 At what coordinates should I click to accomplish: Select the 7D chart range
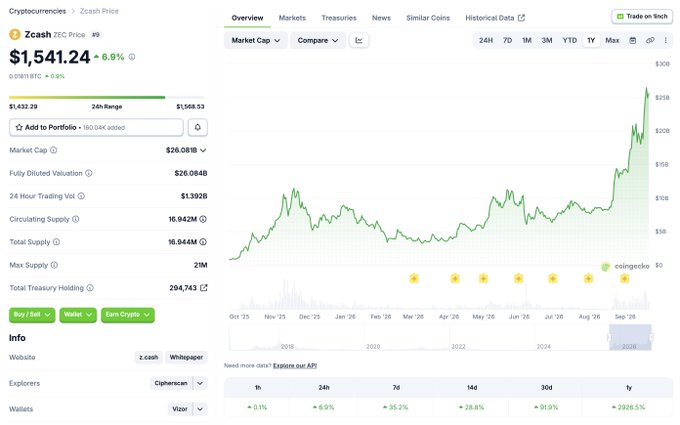click(x=507, y=40)
